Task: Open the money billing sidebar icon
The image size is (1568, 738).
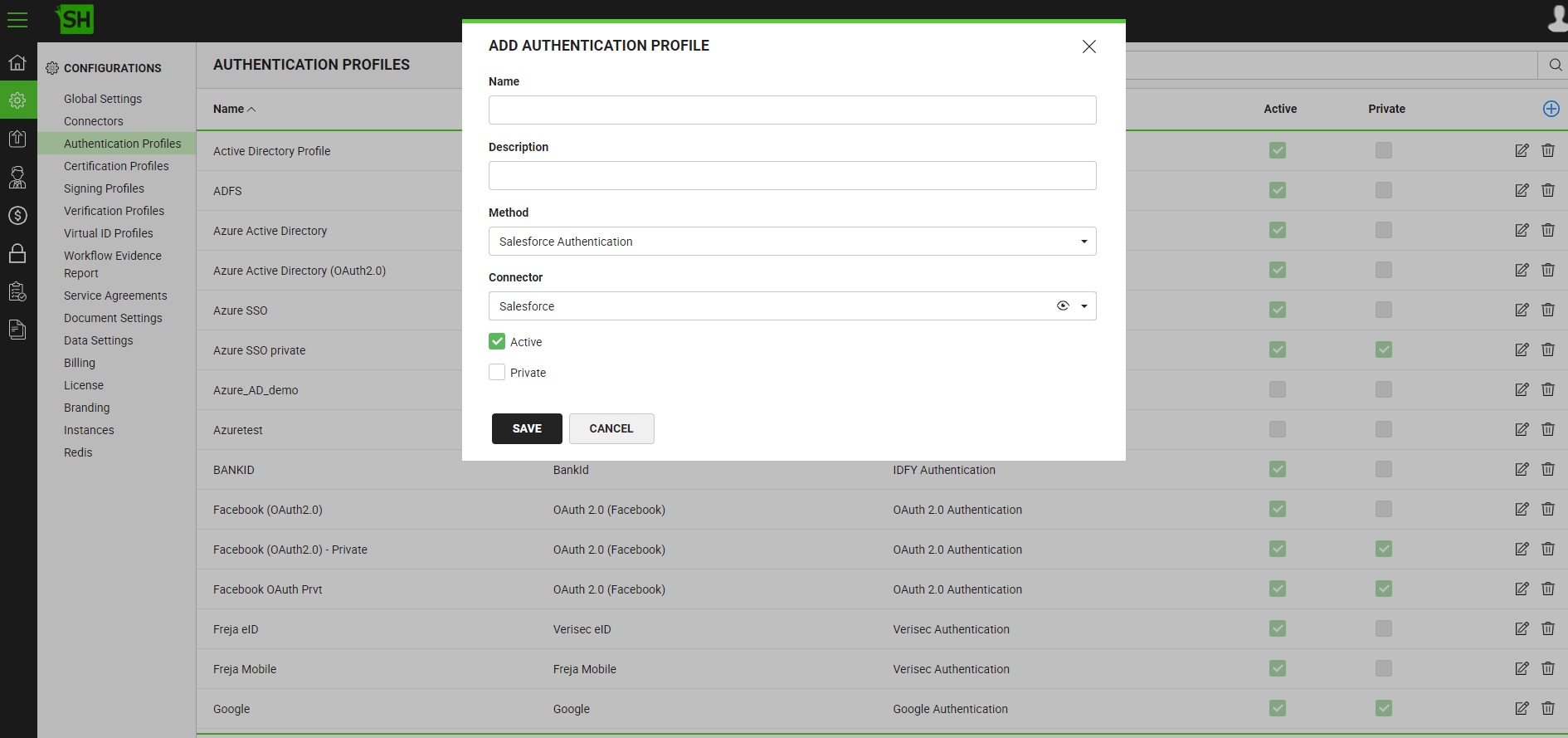Action: [17, 215]
